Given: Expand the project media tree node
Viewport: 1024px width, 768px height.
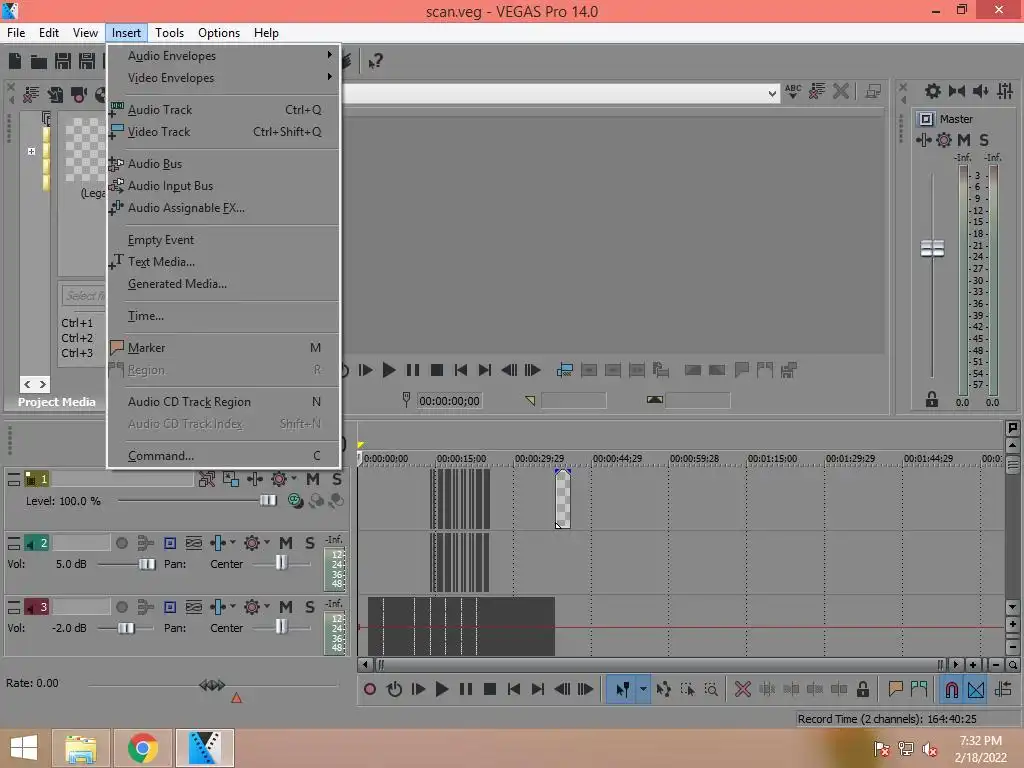Looking at the screenshot, I should coord(31,151).
